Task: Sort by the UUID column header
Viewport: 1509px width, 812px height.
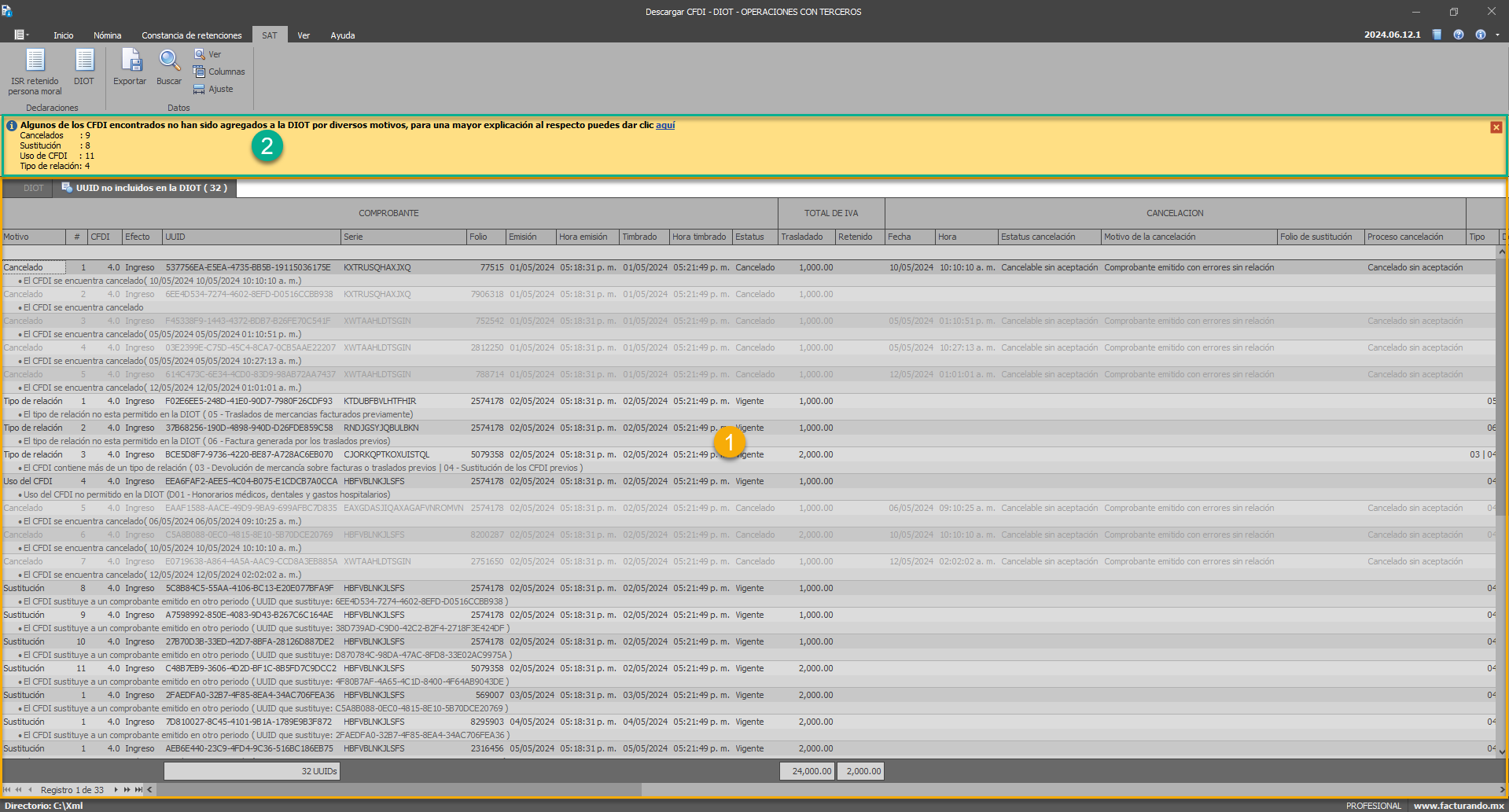Action: click(252, 237)
